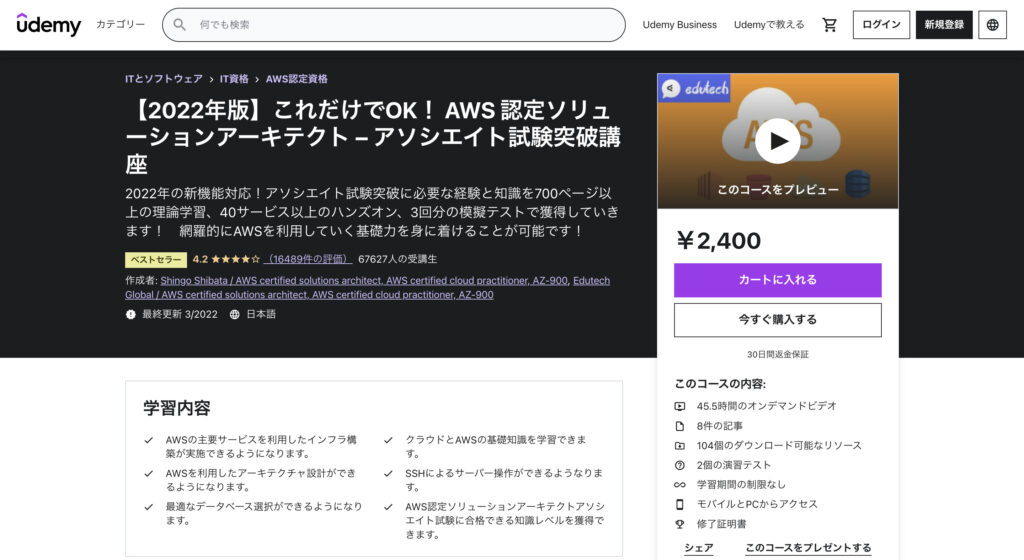The height and width of the screenshot is (560, 1024).
Task: Click the このコースの内容 heading
Action: tap(720, 384)
